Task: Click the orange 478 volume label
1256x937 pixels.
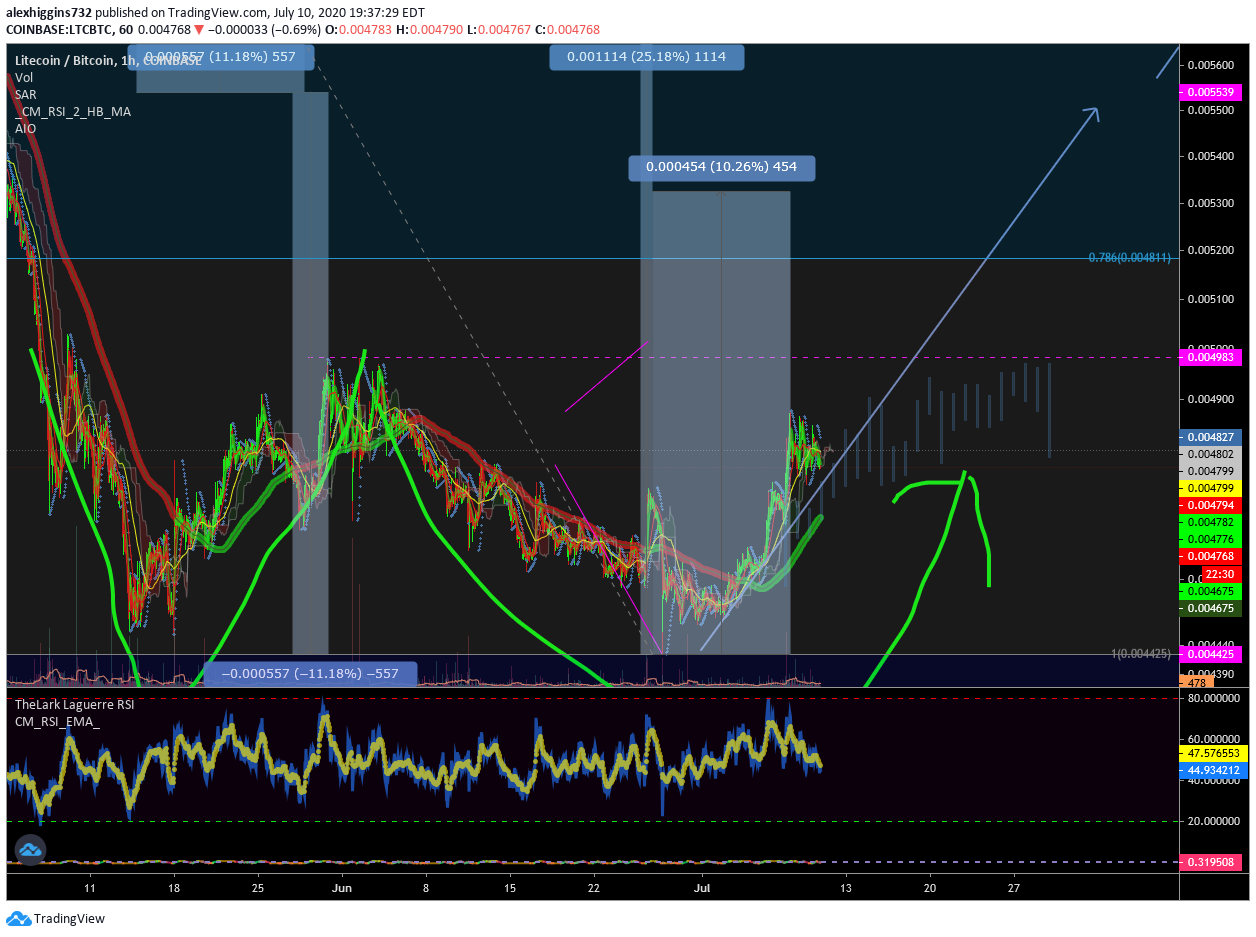Action: click(x=1196, y=681)
